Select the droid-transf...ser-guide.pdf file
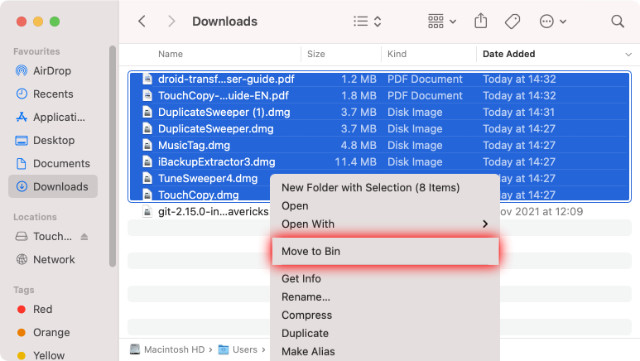This screenshot has height=361, width=640. [380, 79]
